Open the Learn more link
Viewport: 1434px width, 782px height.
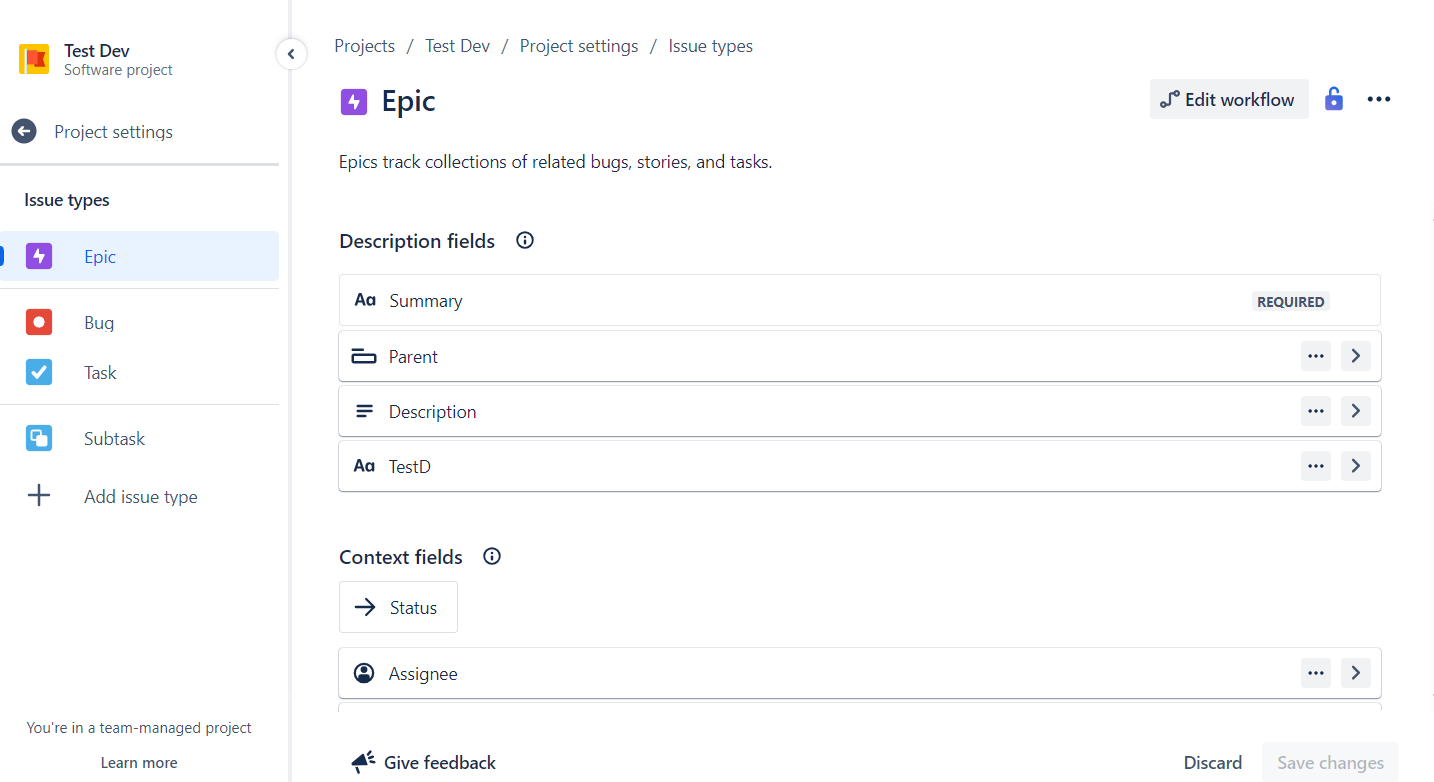tap(138, 762)
